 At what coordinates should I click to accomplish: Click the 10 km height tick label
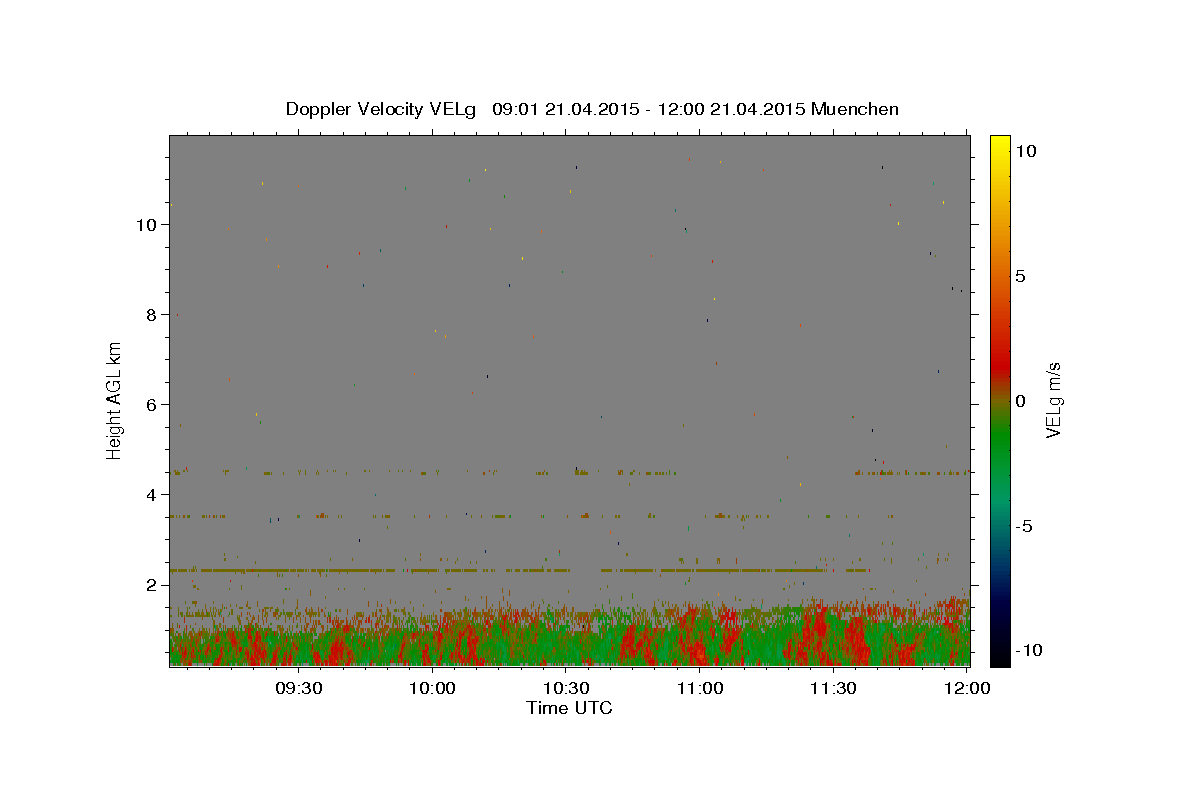(x=146, y=224)
